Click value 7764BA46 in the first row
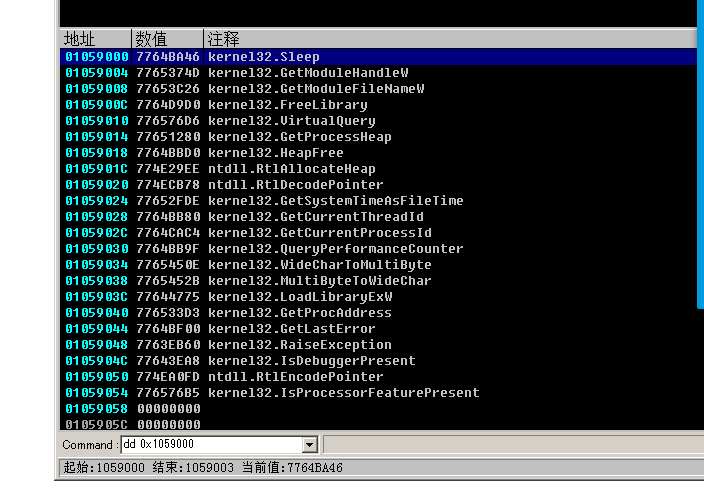This screenshot has height=492, width=704. pyautogui.click(x=168, y=57)
